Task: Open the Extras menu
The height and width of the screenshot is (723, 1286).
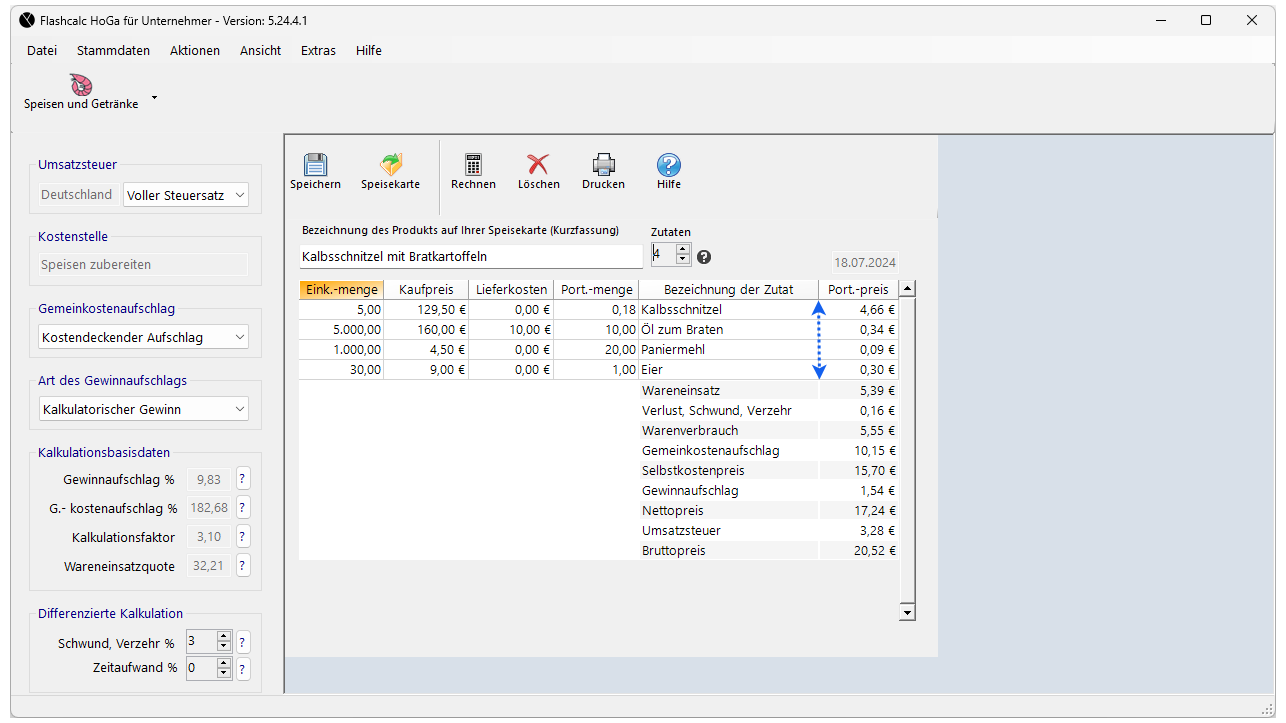Action: coord(318,50)
